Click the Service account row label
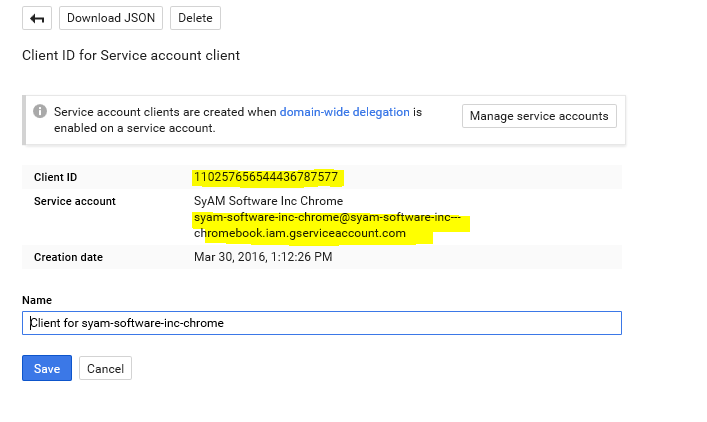 (74, 201)
